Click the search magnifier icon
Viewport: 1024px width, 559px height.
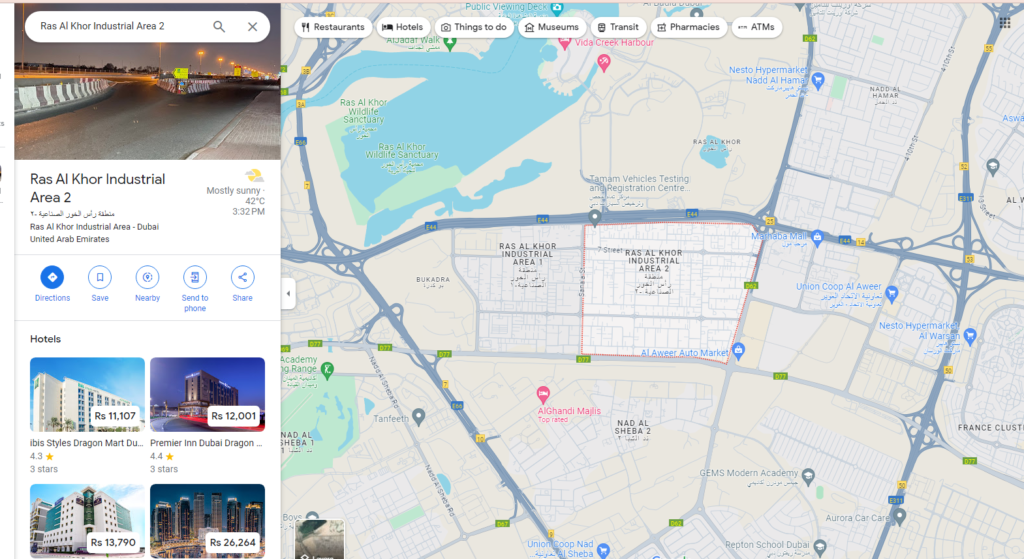[219, 27]
